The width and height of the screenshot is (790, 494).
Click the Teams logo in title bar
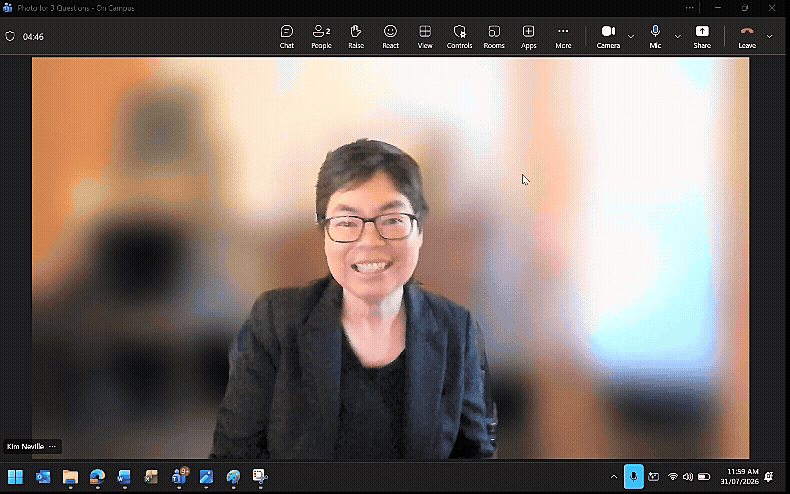coord(8,8)
